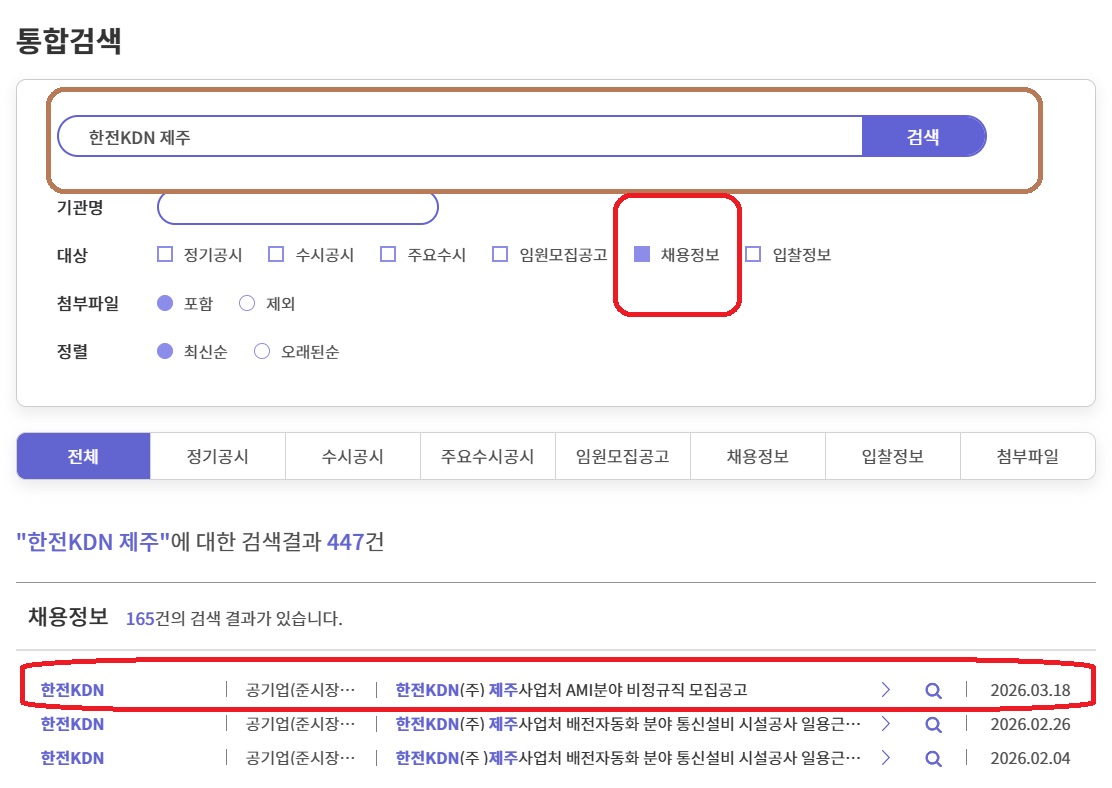
Task: Check the 입찰정보 checkbox
Action: pyautogui.click(x=754, y=255)
